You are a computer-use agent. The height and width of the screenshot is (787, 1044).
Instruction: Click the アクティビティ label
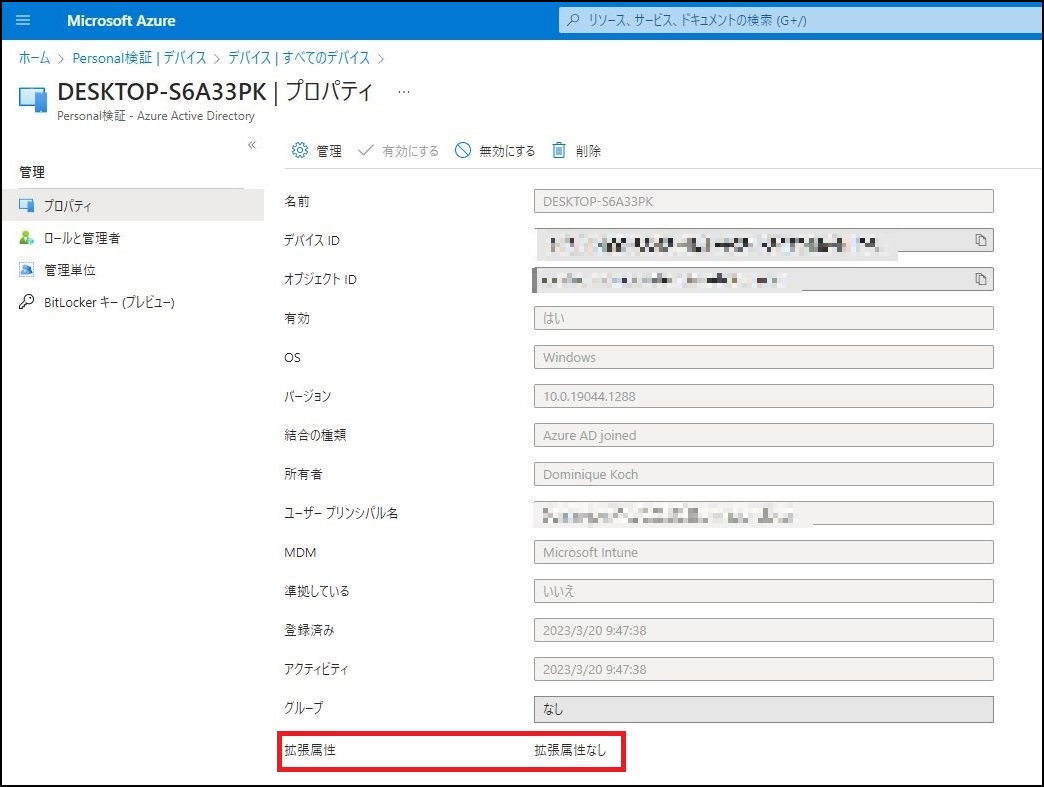316,669
